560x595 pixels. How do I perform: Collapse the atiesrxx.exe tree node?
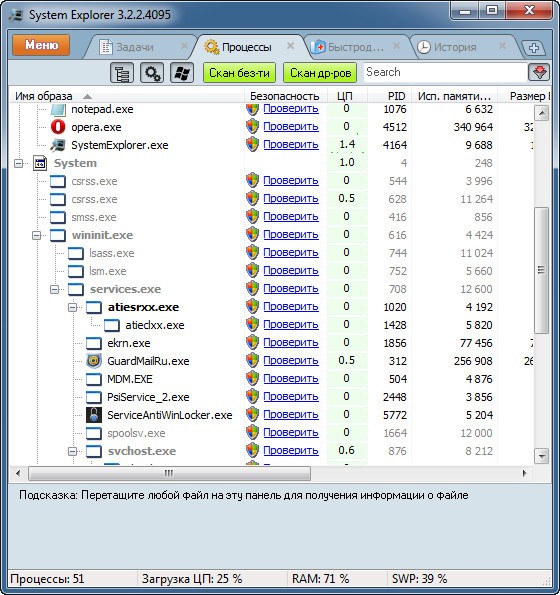pos(72,307)
